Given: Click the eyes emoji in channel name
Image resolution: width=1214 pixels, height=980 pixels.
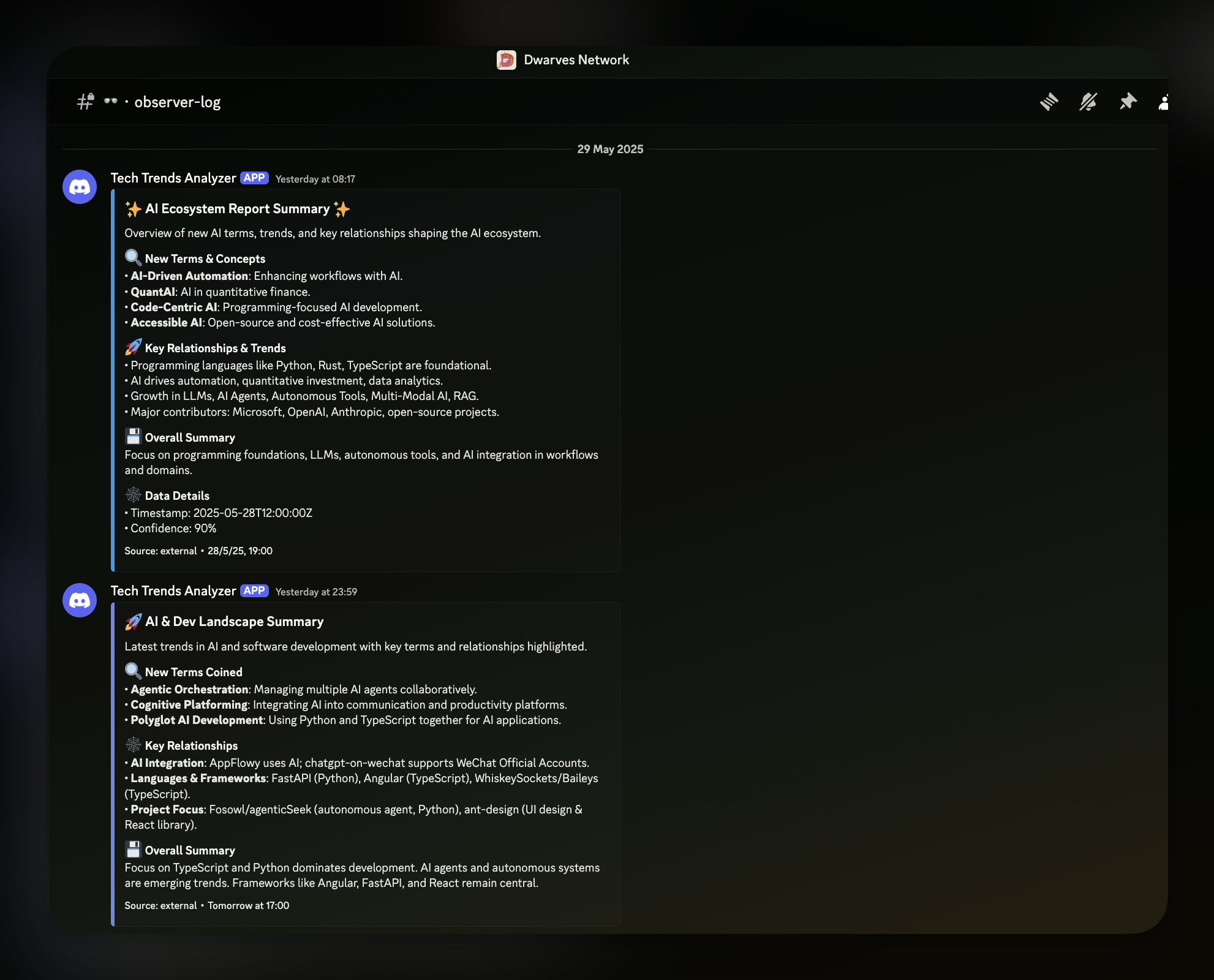Looking at the screenshot, I should click(x=110, y=101).
